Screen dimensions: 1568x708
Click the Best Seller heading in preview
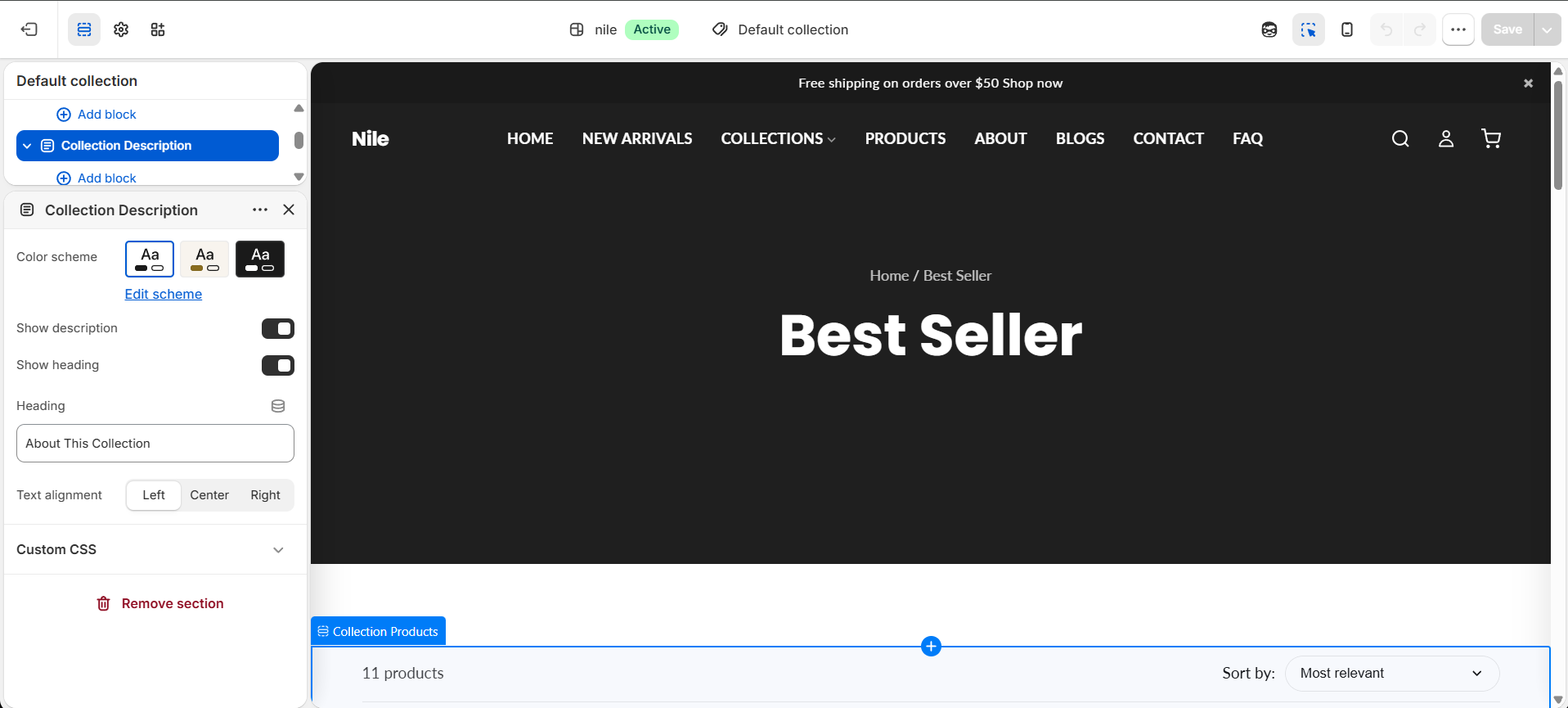(931, 336)
